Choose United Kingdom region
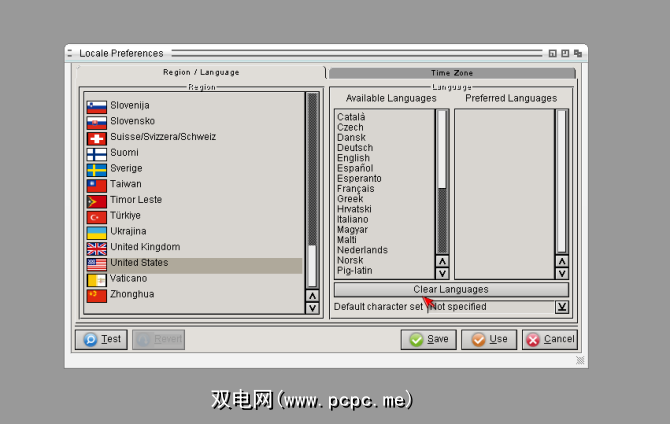Viewport: 670px width, 424px height. click(145, 247)
